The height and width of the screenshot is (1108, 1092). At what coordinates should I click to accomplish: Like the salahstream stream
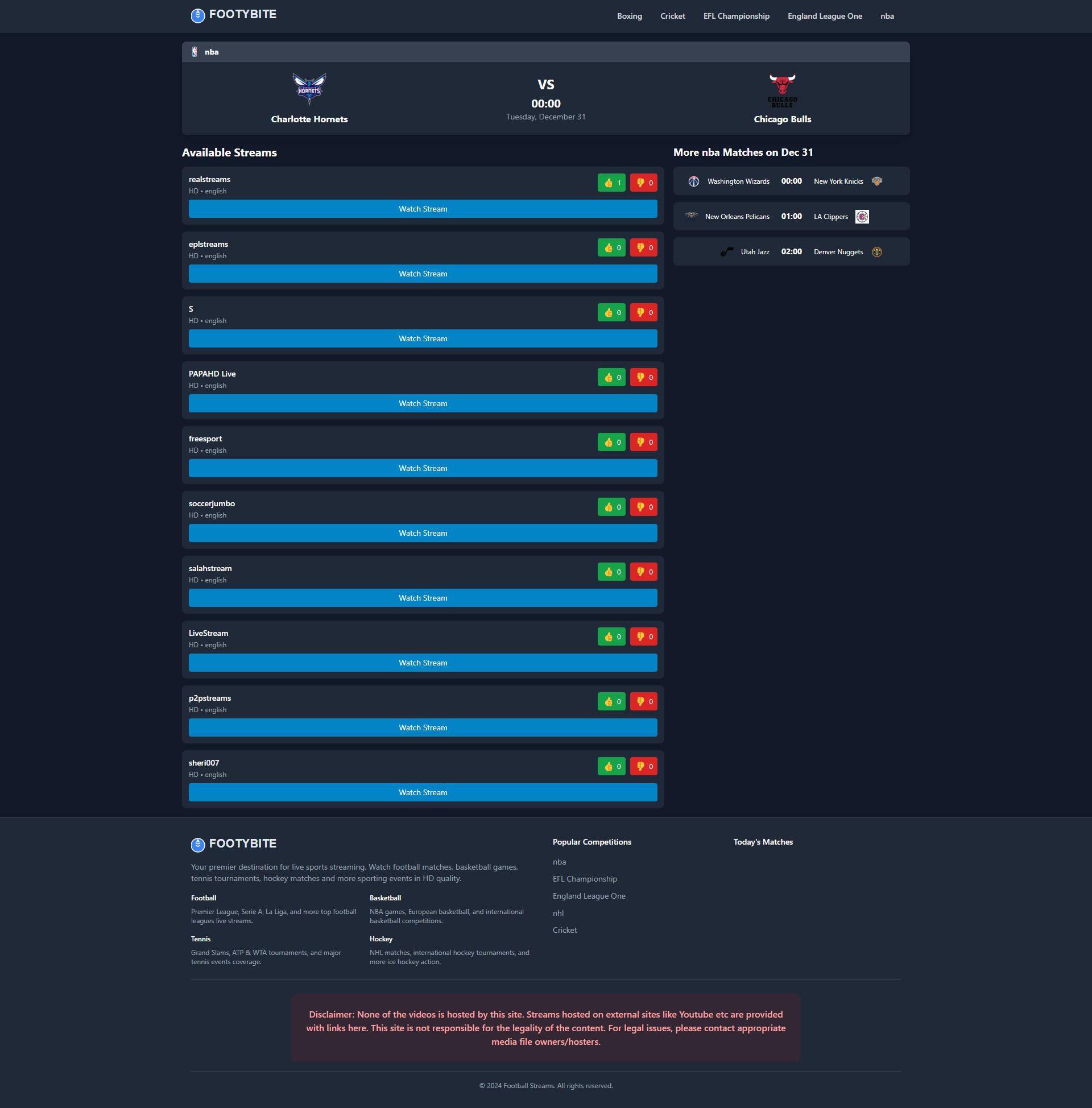pos(611,572)
